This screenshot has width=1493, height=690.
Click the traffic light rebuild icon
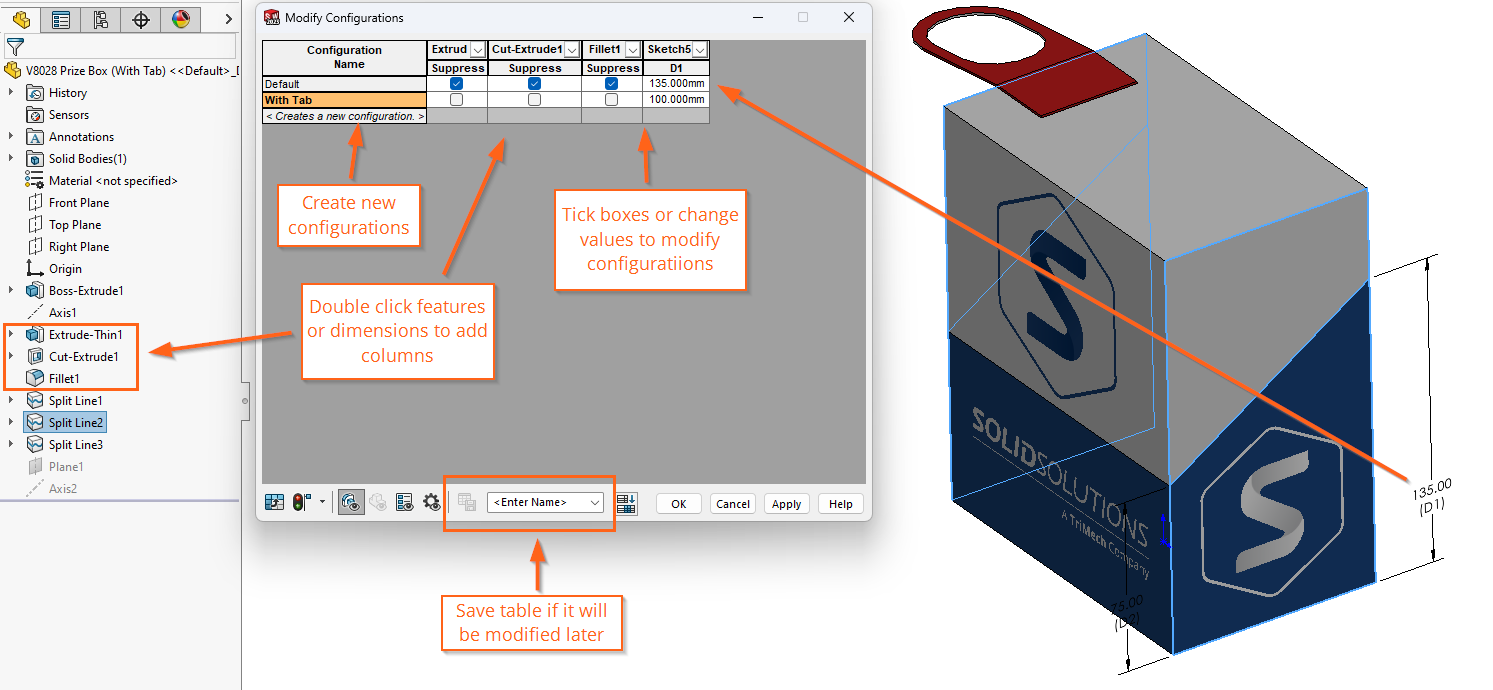tap(297, 501)
